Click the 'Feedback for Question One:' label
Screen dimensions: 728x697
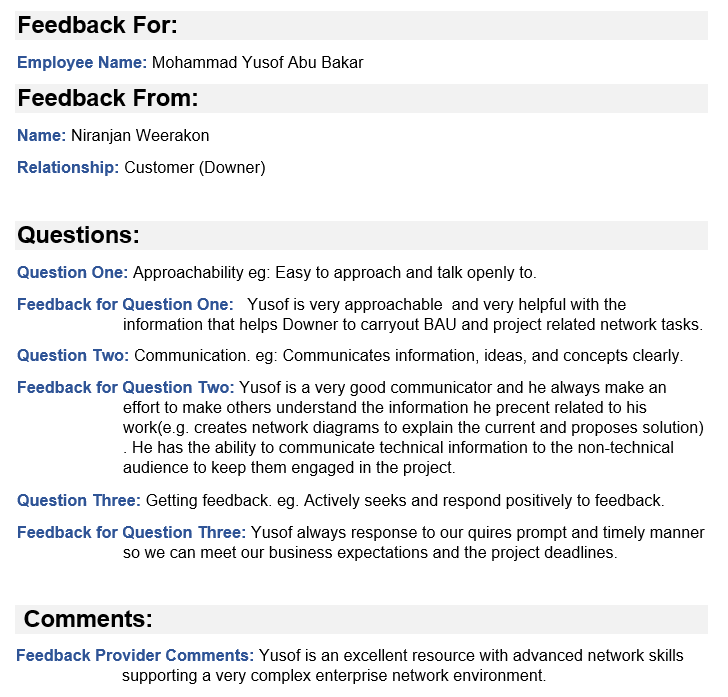[125, 305]
